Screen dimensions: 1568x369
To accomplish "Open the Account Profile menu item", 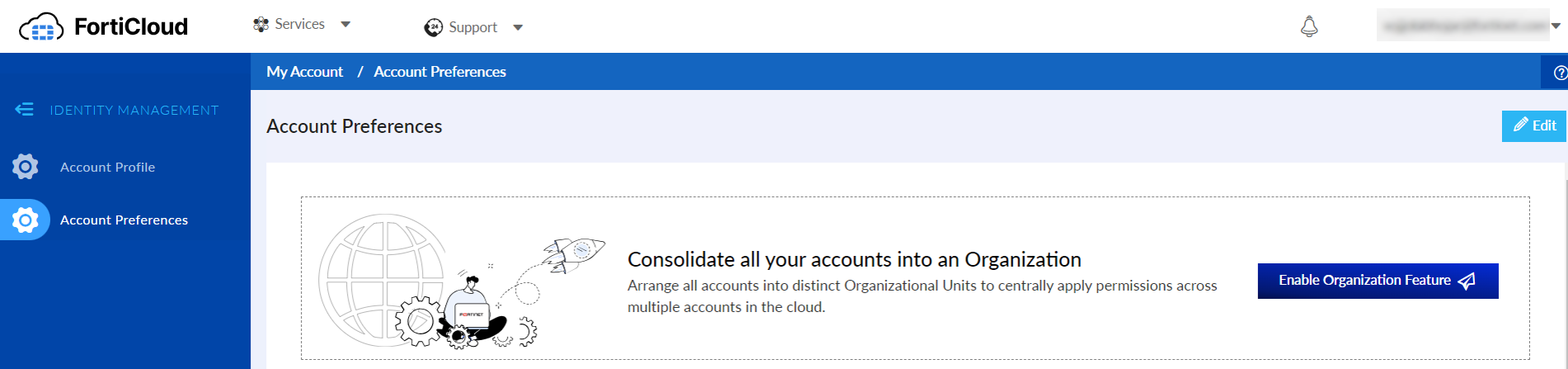I will tap(107, 167).
